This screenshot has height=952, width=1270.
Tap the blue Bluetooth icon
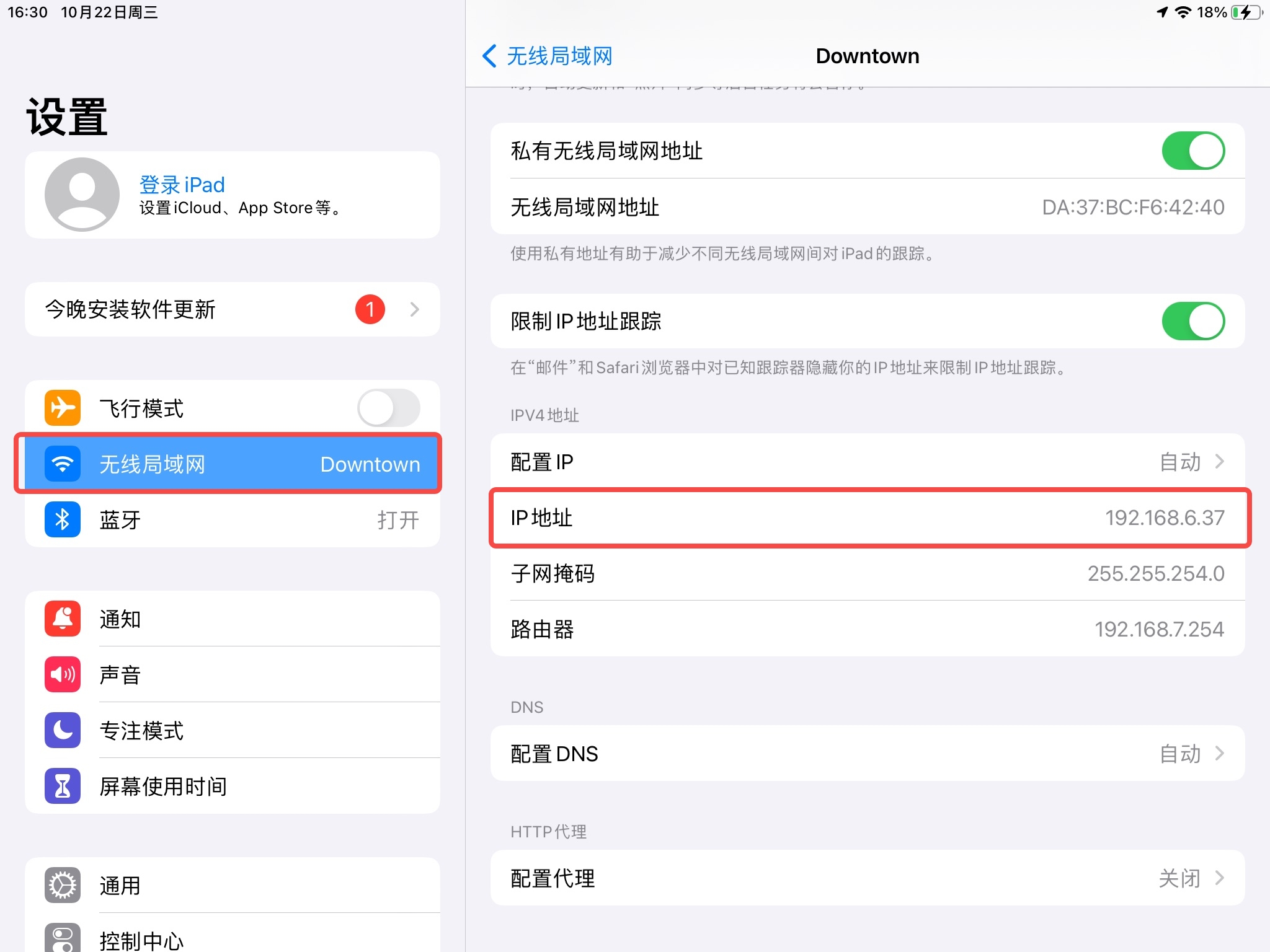click(63, 519)
